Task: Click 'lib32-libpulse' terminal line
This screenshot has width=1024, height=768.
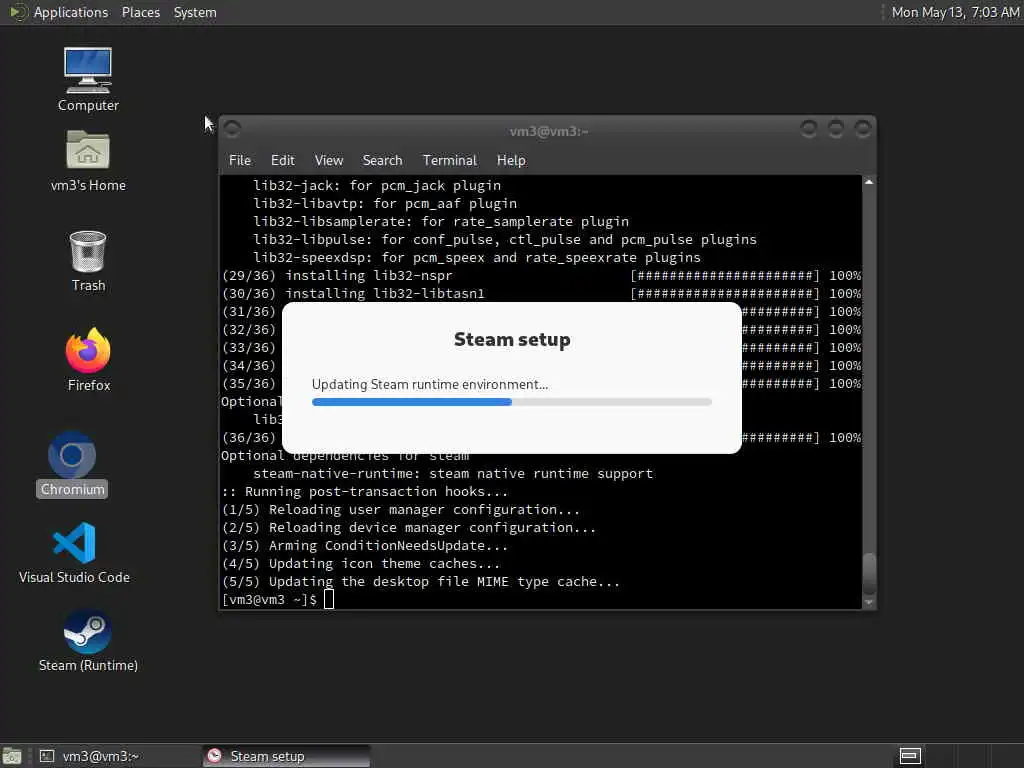Action: tap(505, 240)
